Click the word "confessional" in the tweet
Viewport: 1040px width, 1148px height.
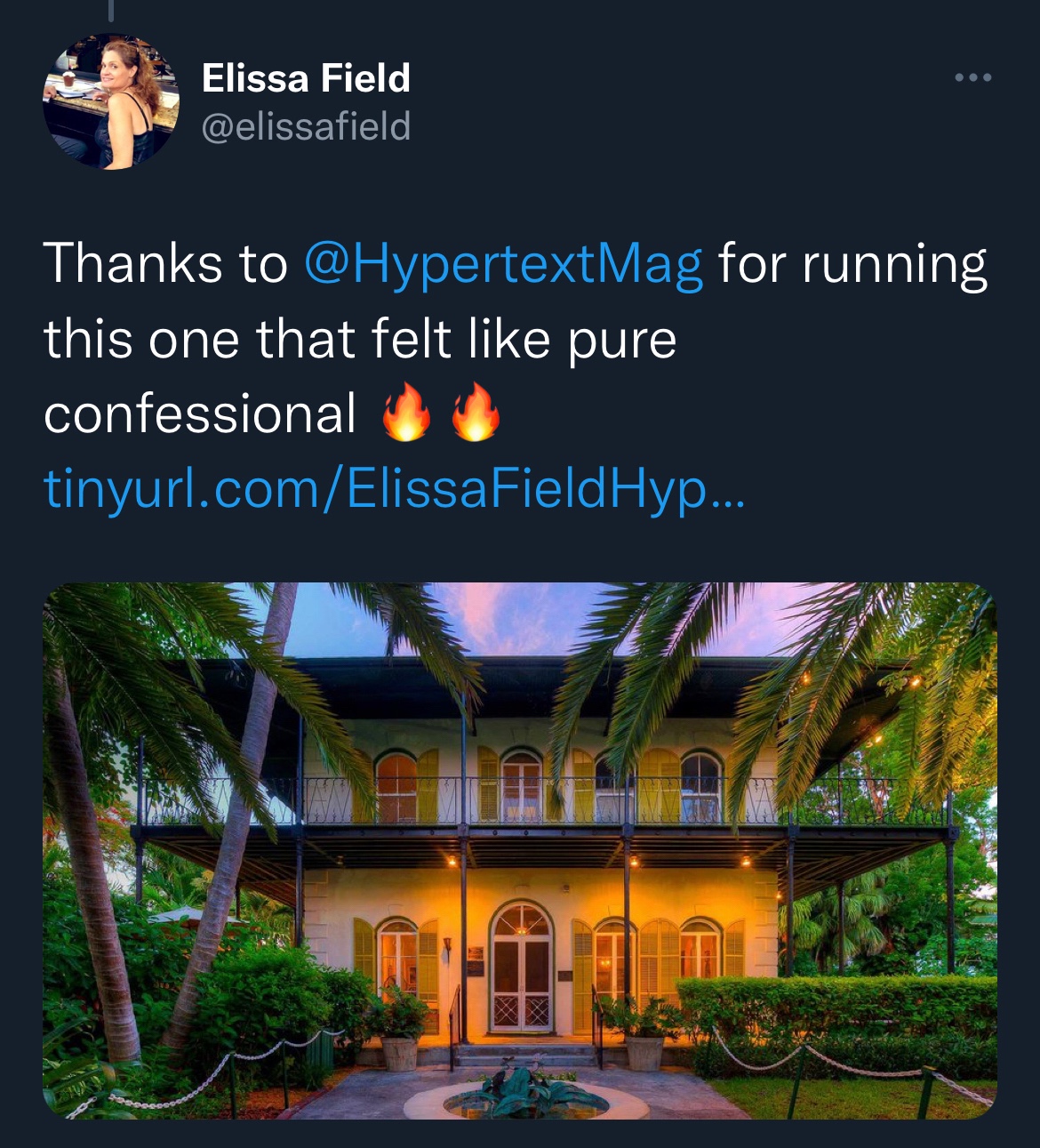click(x=200, y=414)
